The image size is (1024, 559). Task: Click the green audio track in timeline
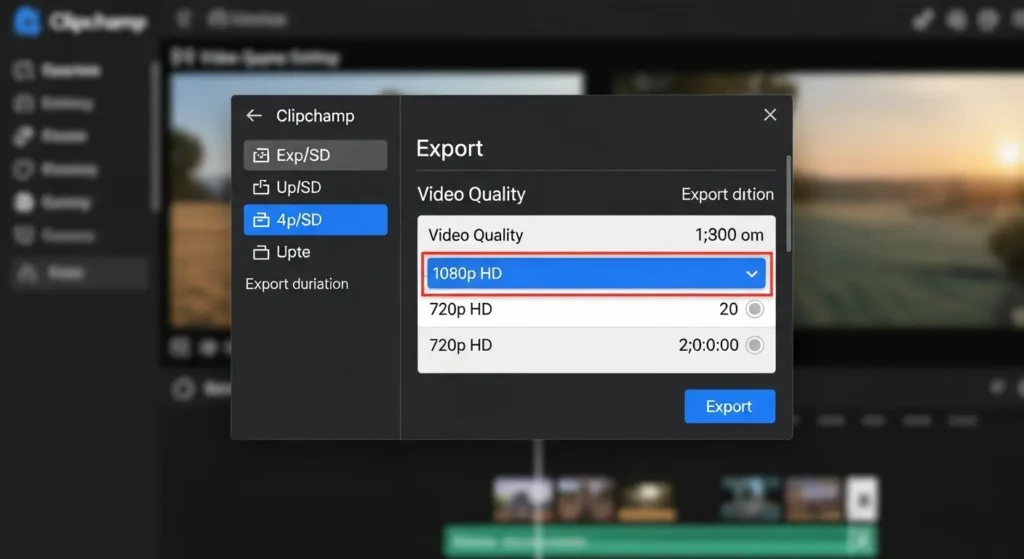tap(660, 541)
